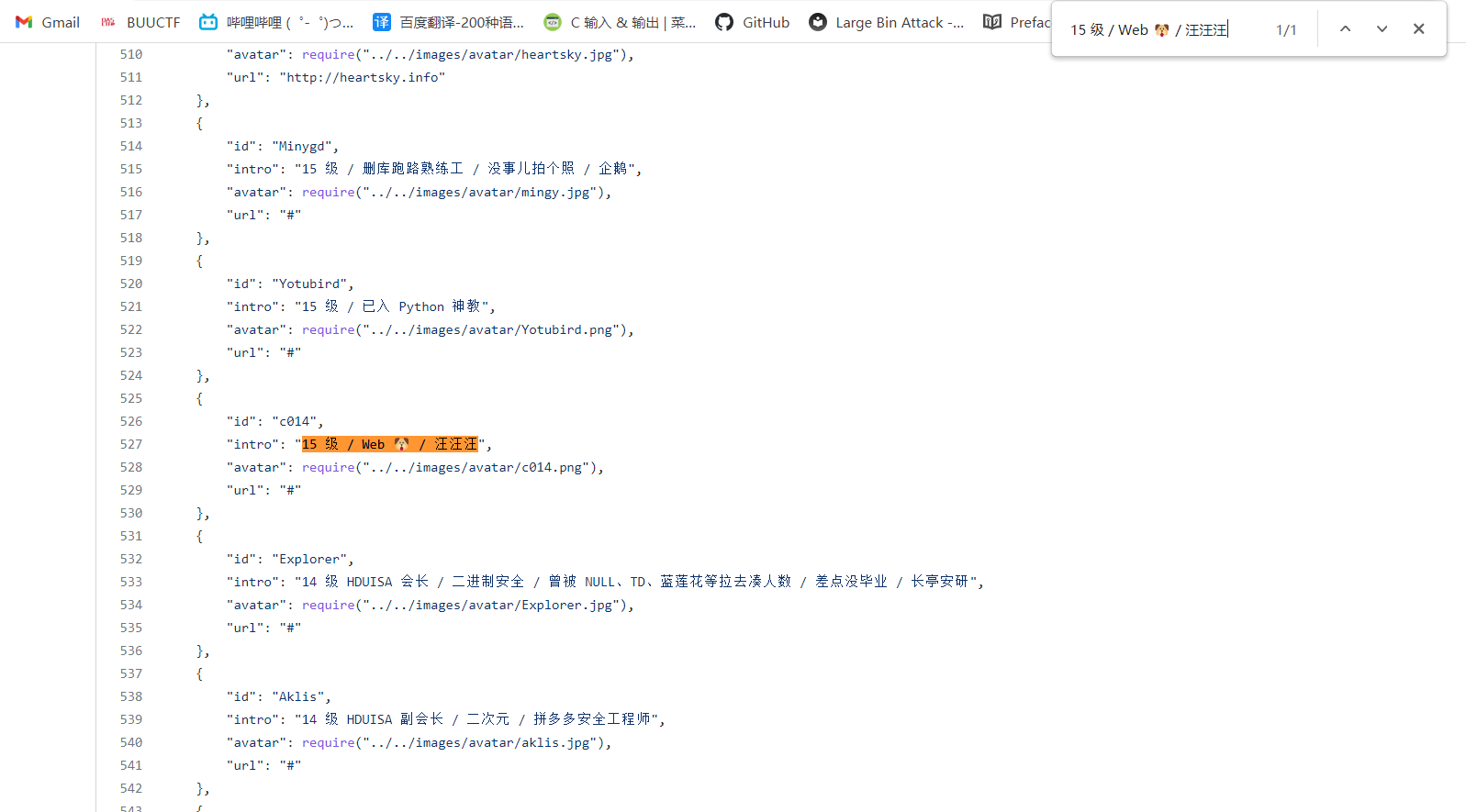The height and width of the screenshot is (812, 1466).
Task: Click the "Yotubird" id string
Action: click(x=312, y=284)
